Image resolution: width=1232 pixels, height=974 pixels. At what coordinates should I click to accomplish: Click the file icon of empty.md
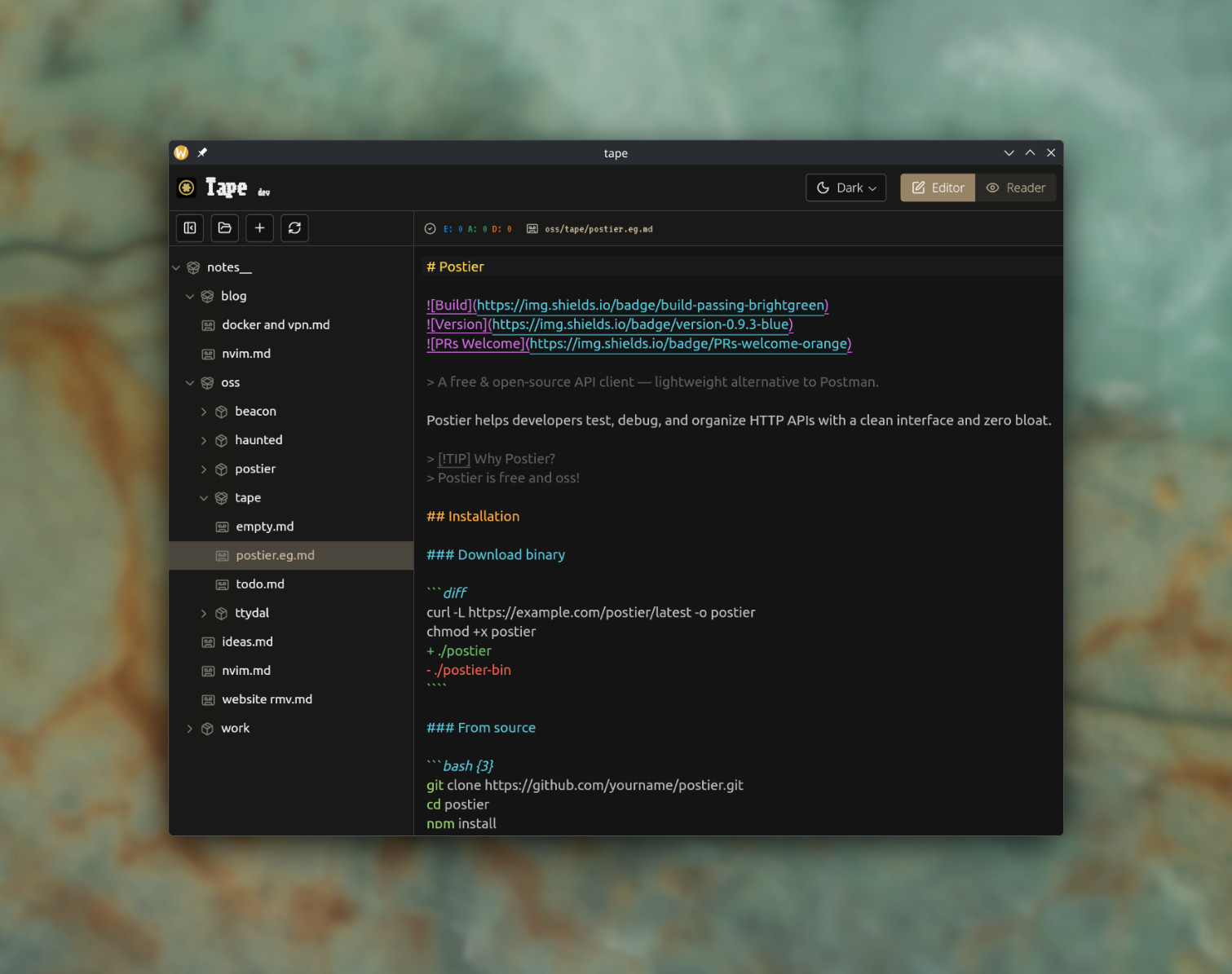pos(222,527)
